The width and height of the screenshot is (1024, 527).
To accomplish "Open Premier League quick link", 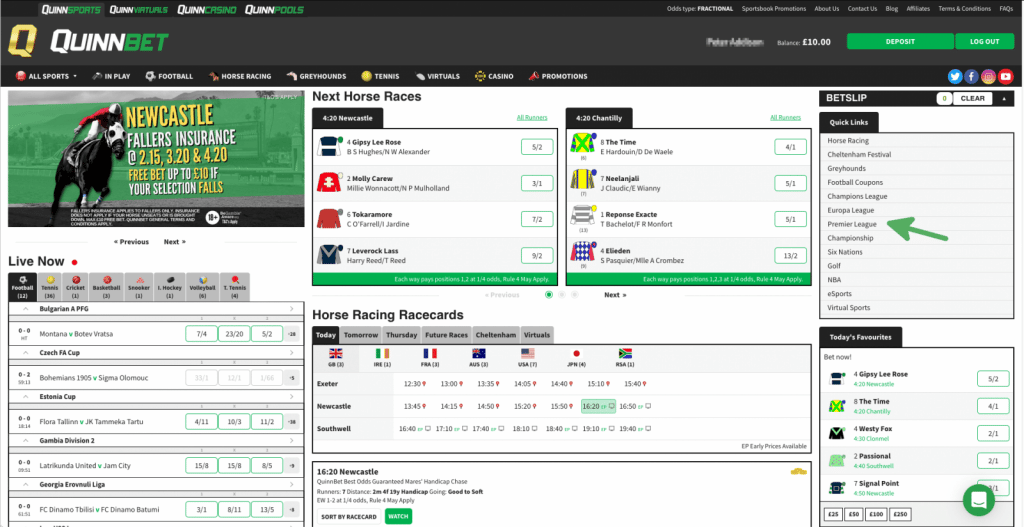I will pyautogui.click(x=852, y=225).
